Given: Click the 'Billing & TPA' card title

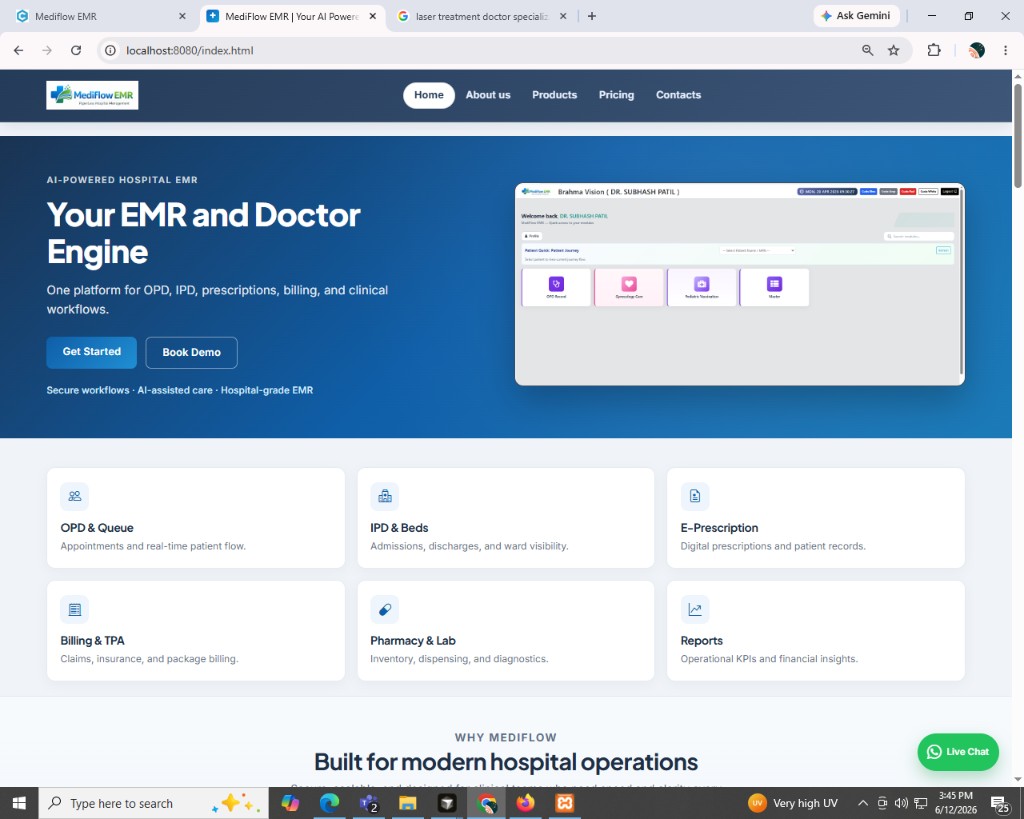Looking at the screenshot, I should pyautogui.click(x=92, y=641).
